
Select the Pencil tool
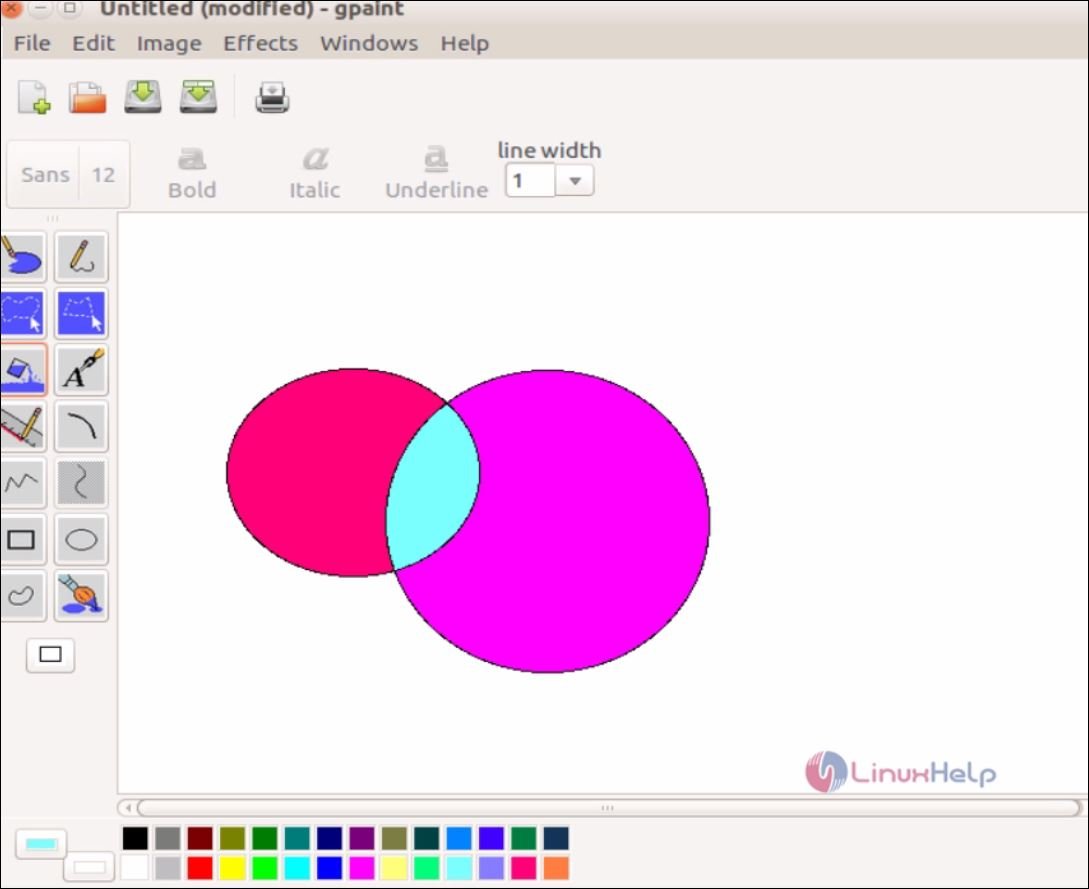tap(81, 257)
